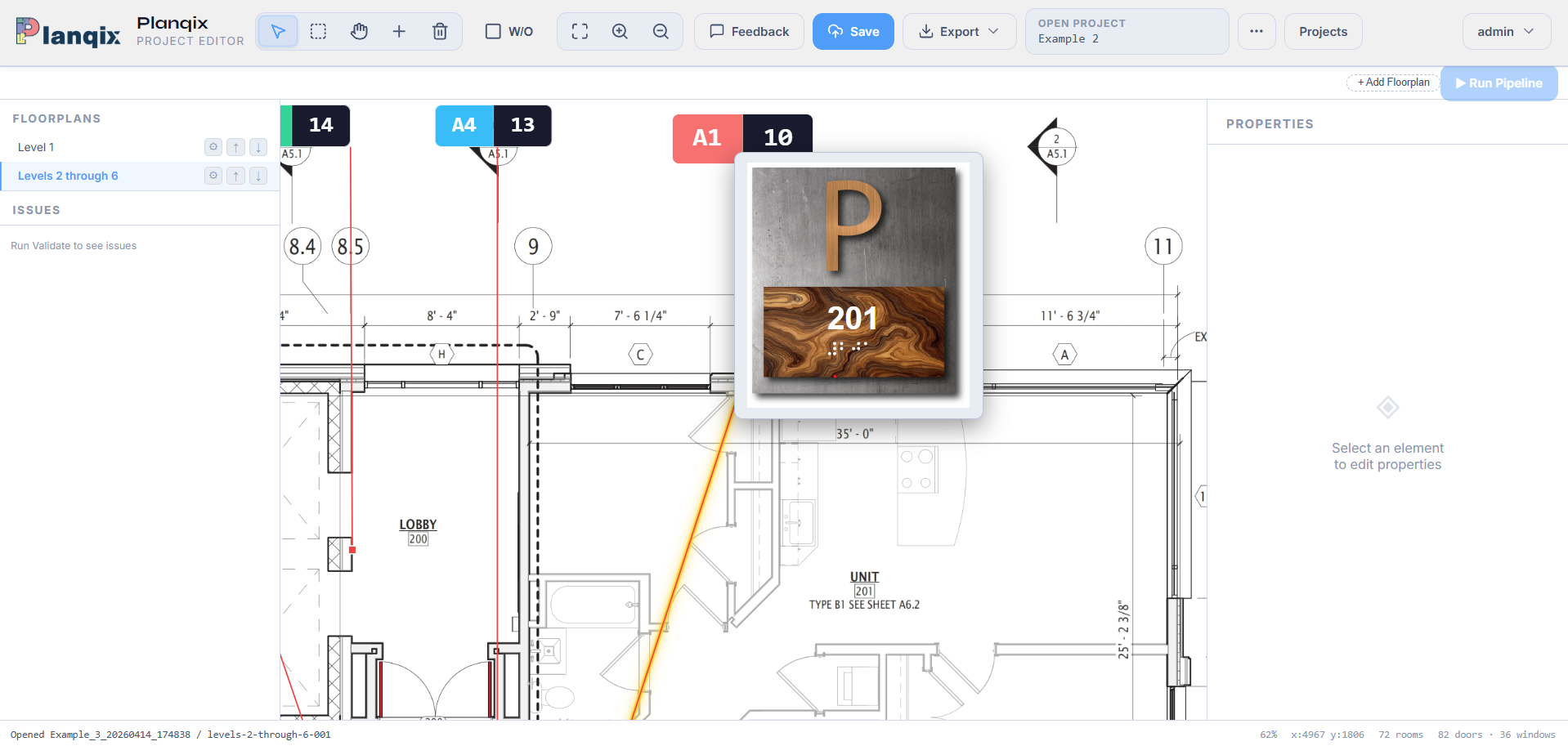Viewport: 1568px width, 746px height.
Task: Open the three-dots more options menu
Action: pyautogui.click(x=1257, y=32)
